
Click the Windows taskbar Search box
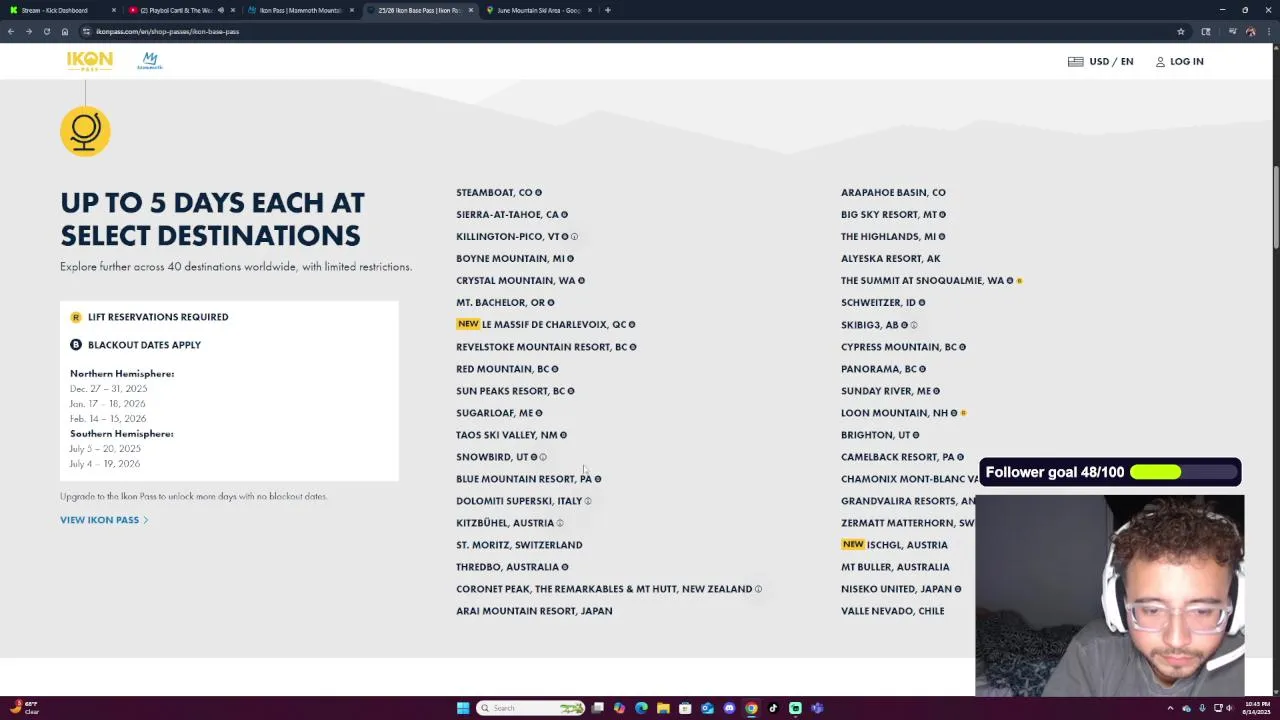pos(530,708)
